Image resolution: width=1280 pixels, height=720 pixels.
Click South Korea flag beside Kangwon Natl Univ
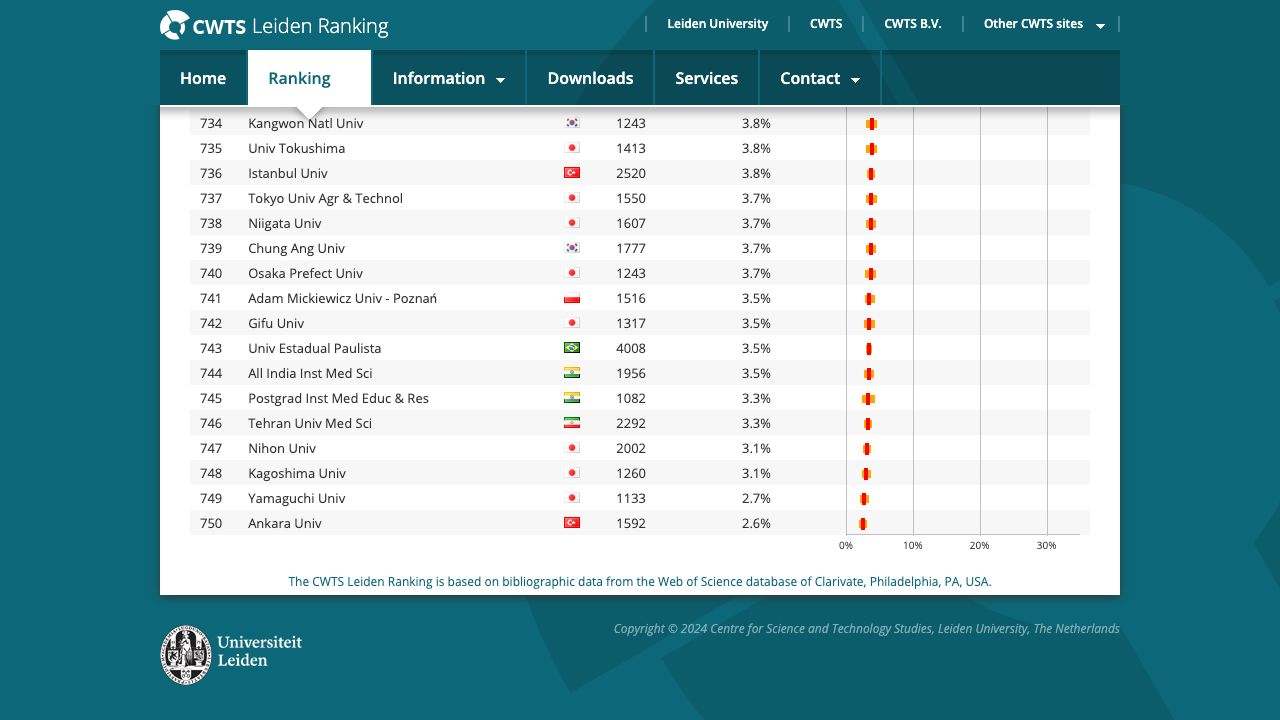coord(572,123)
